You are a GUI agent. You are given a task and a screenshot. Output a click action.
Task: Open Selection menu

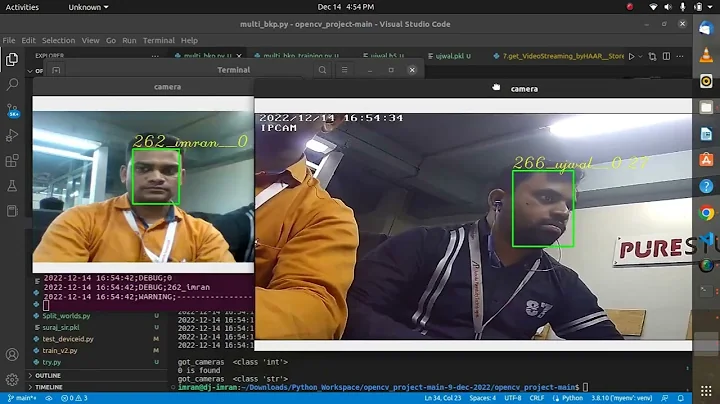click(58, 40)
